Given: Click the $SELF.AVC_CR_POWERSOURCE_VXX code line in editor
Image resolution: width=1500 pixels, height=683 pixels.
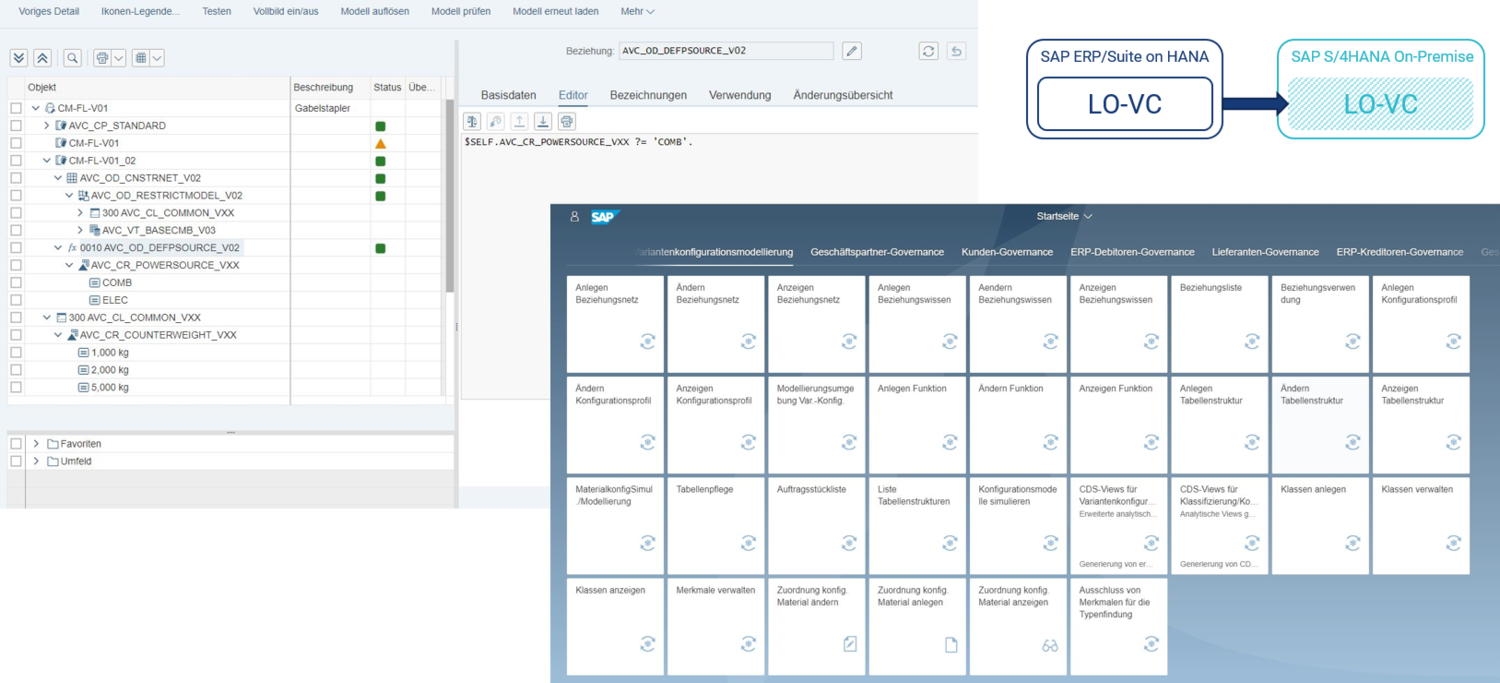Looking at the screenshot, I should [x=579, y=142].
